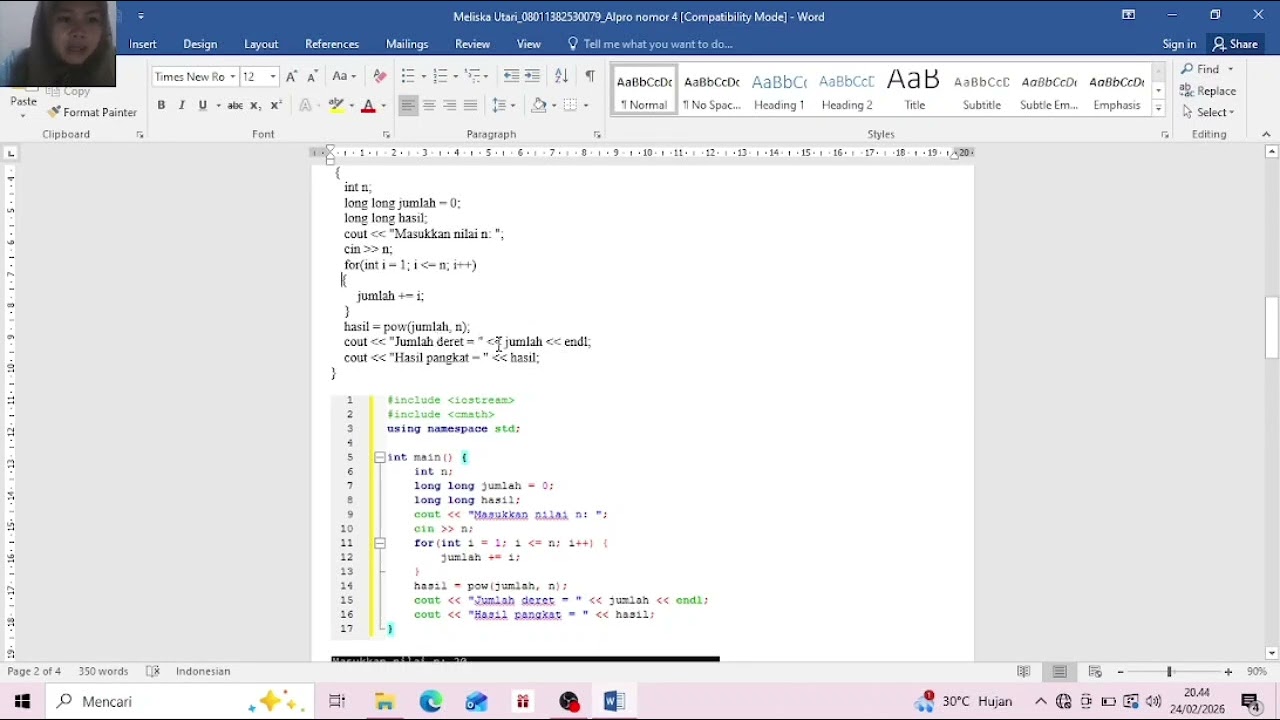Click the Find button
This screenshot has height=720, width=1280.
coord(1208,69)
